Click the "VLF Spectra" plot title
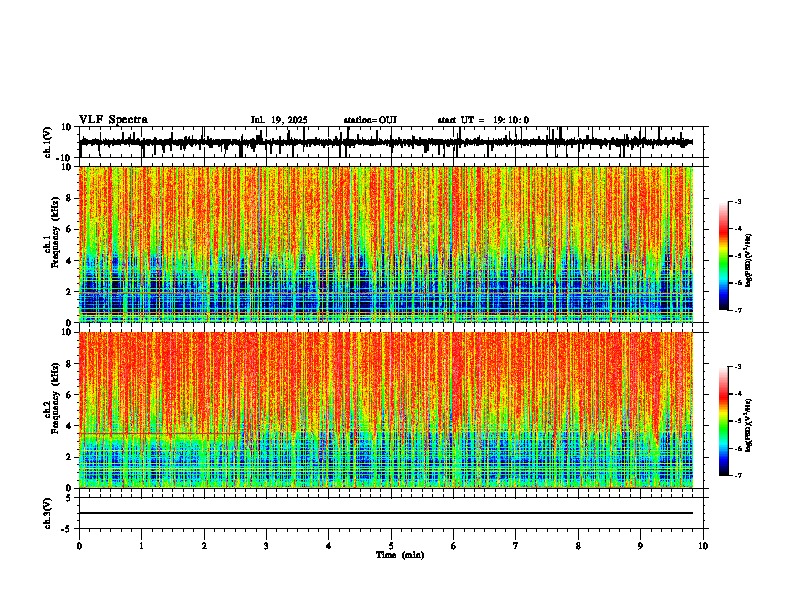 pos(113,120)
